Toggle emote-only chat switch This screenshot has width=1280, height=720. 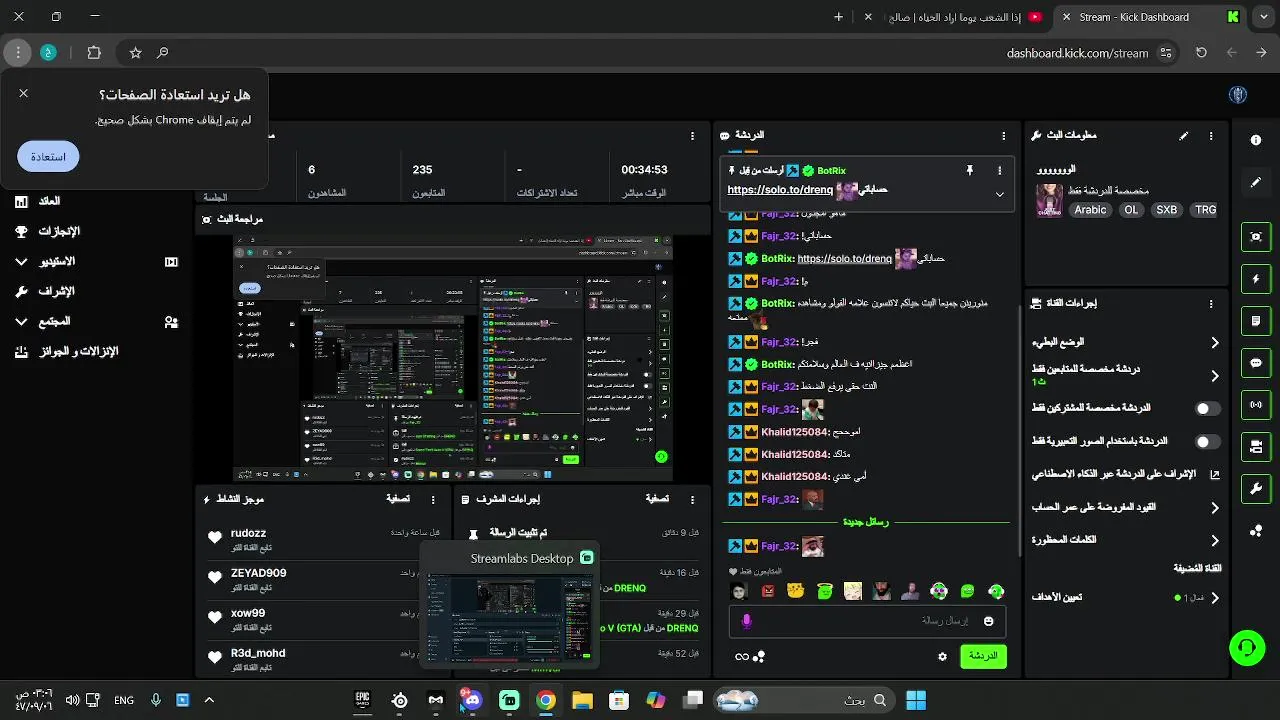[1208, 441]
